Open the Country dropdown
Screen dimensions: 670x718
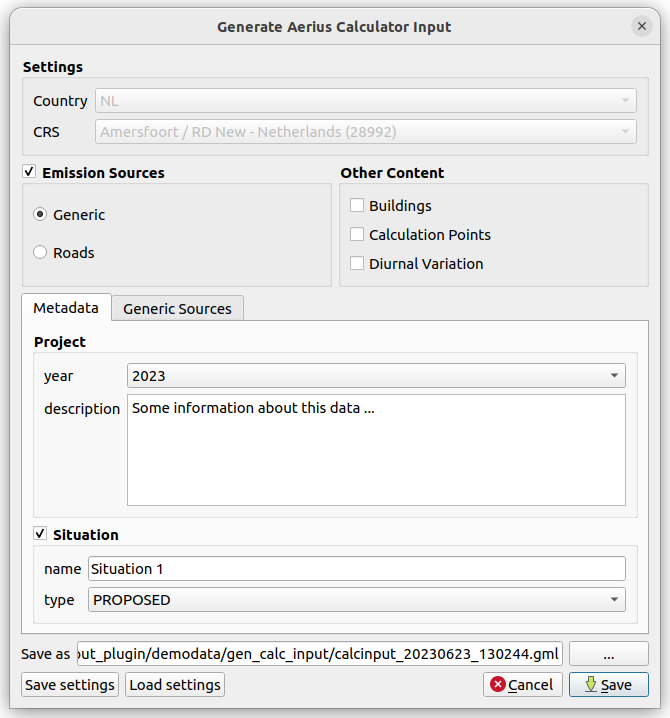pyautogui.click(x=365, y=101)
